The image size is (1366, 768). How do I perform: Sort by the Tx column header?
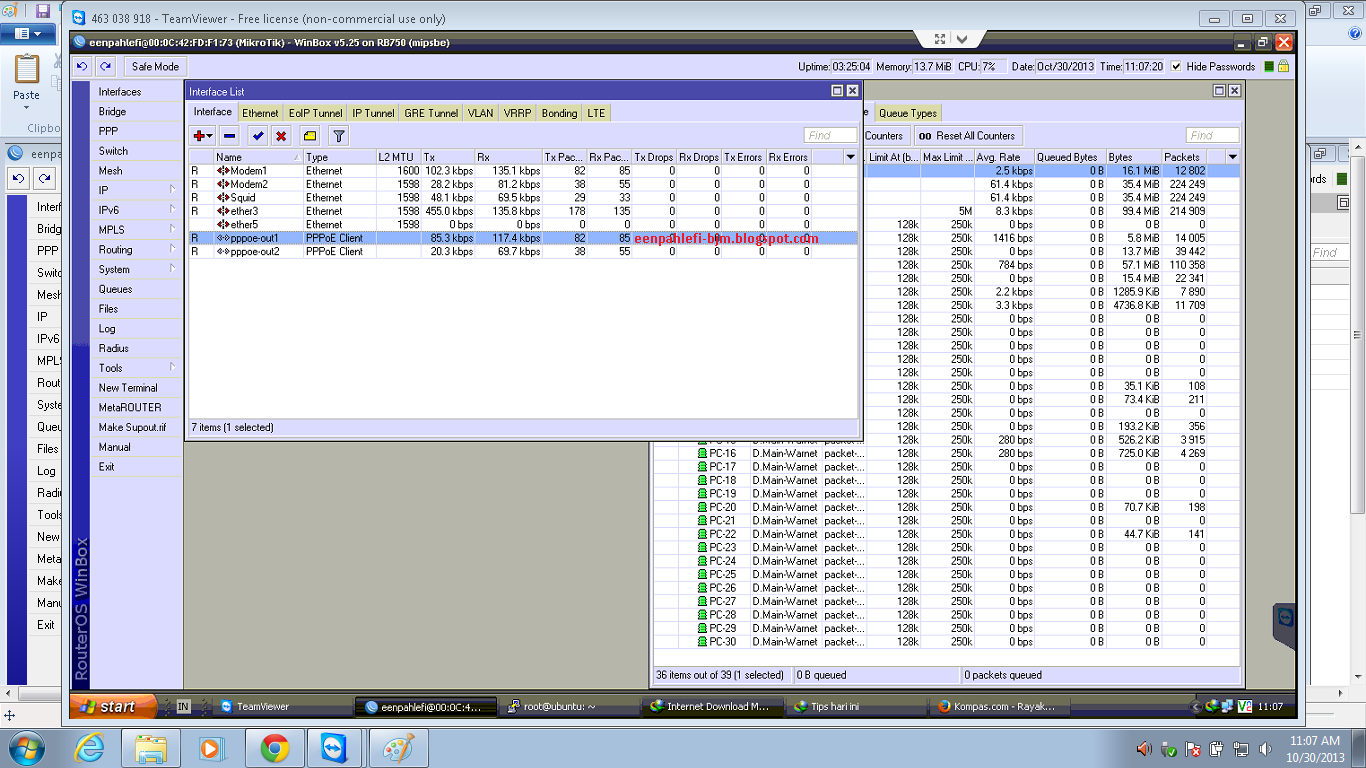[448, 157]
